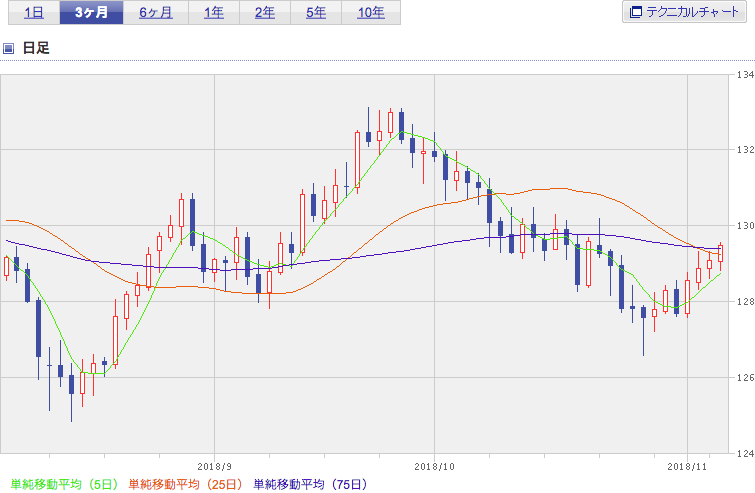Click the 134 price axis label

[745, 75]
